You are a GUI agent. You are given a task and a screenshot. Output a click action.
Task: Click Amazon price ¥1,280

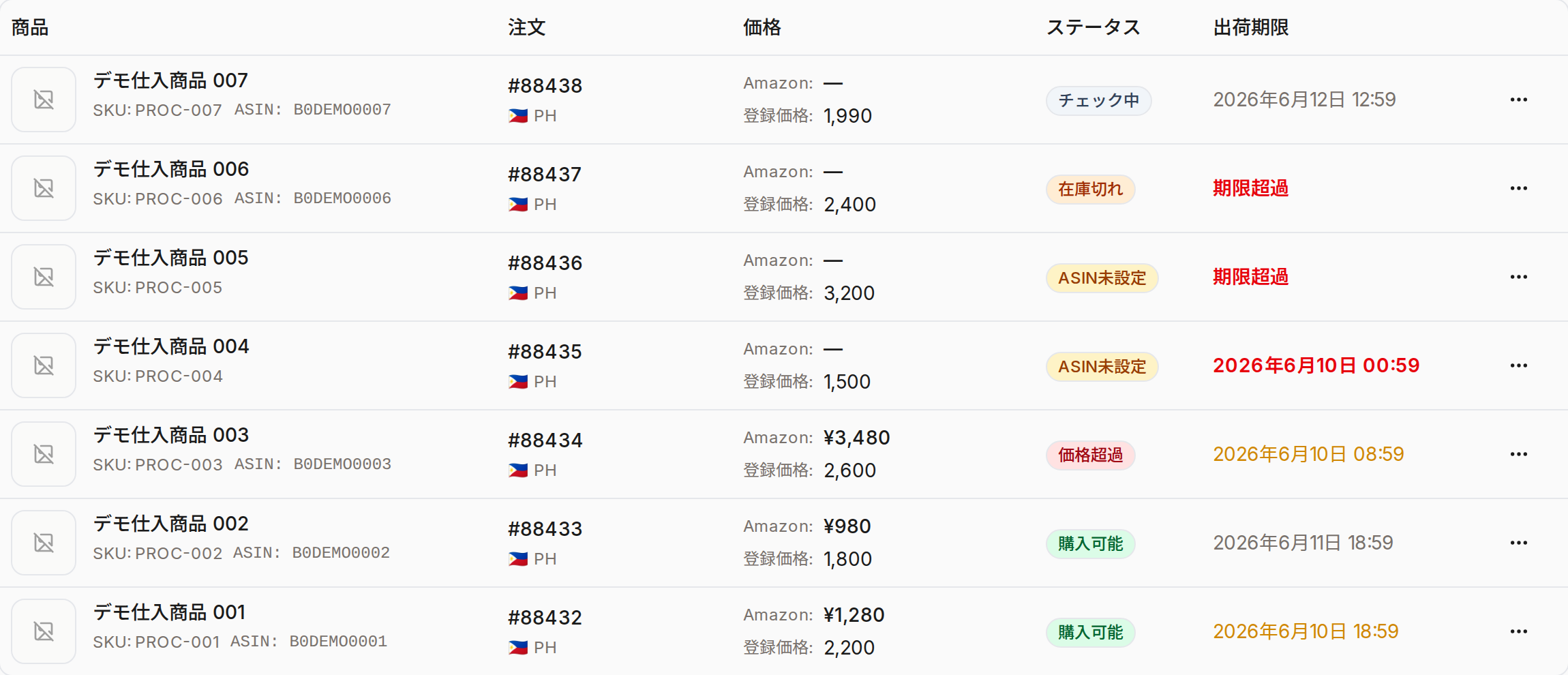pyautogui.click(x=854, y=615)
